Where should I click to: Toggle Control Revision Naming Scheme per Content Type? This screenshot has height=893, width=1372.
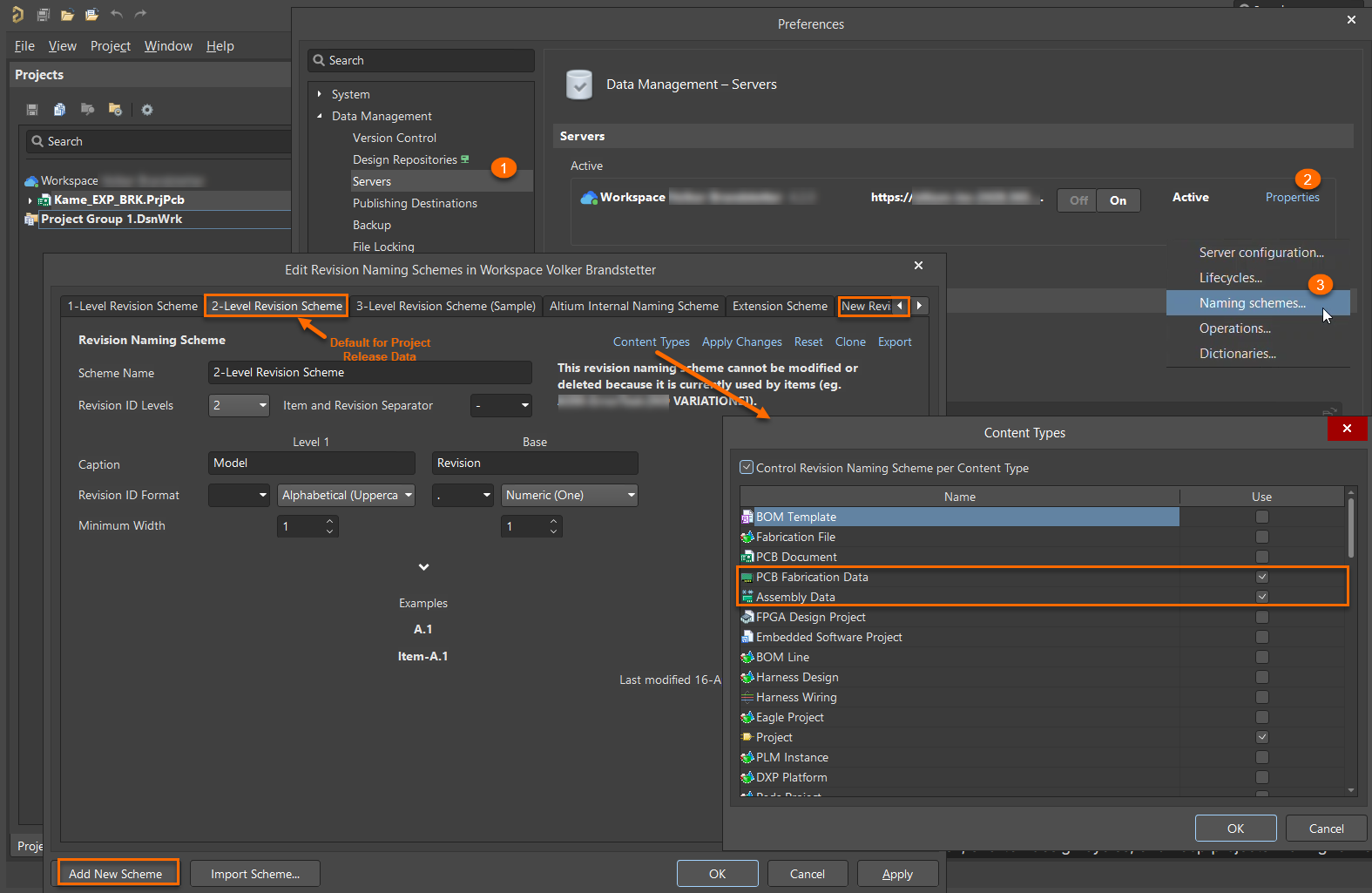(x=747, y=468)
